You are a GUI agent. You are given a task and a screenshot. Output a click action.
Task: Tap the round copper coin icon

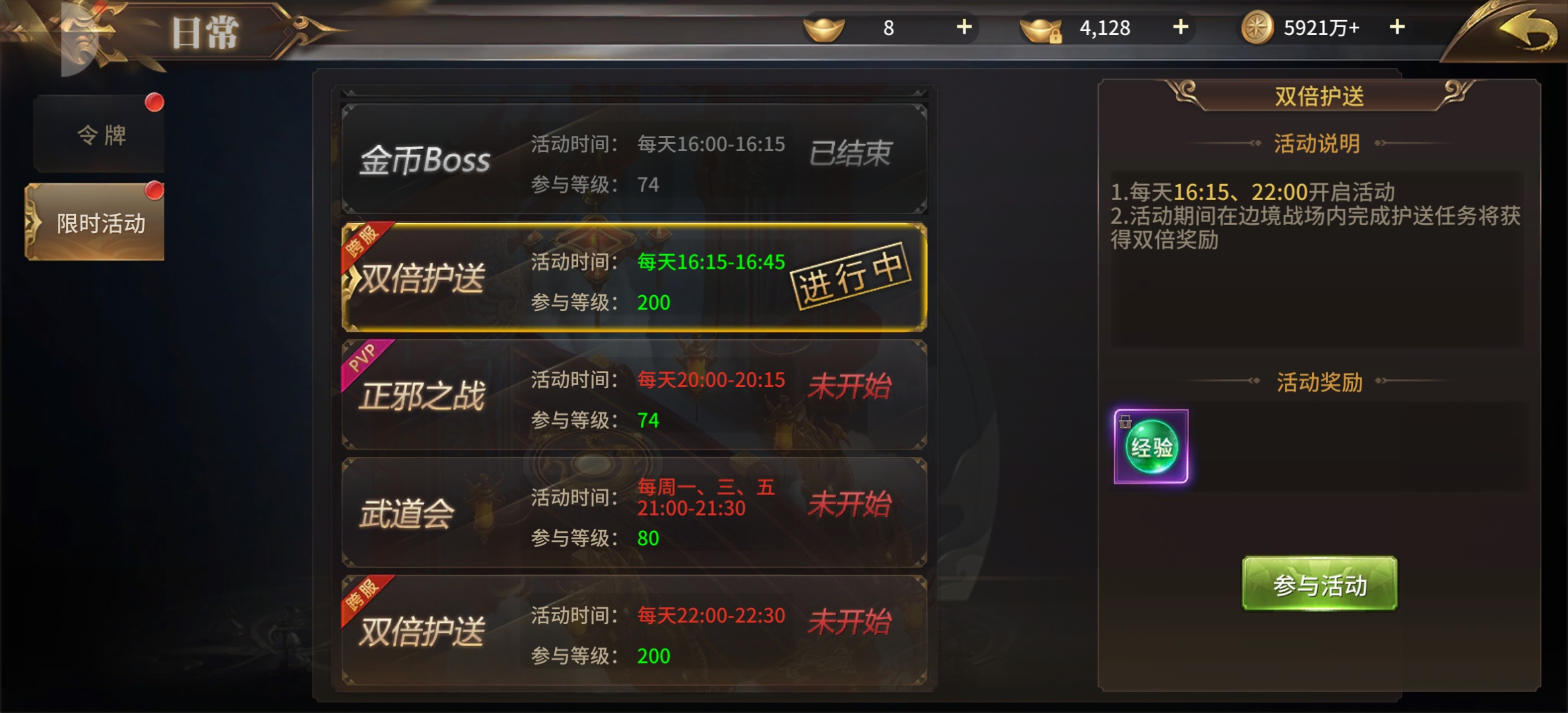pos(1257,28)
